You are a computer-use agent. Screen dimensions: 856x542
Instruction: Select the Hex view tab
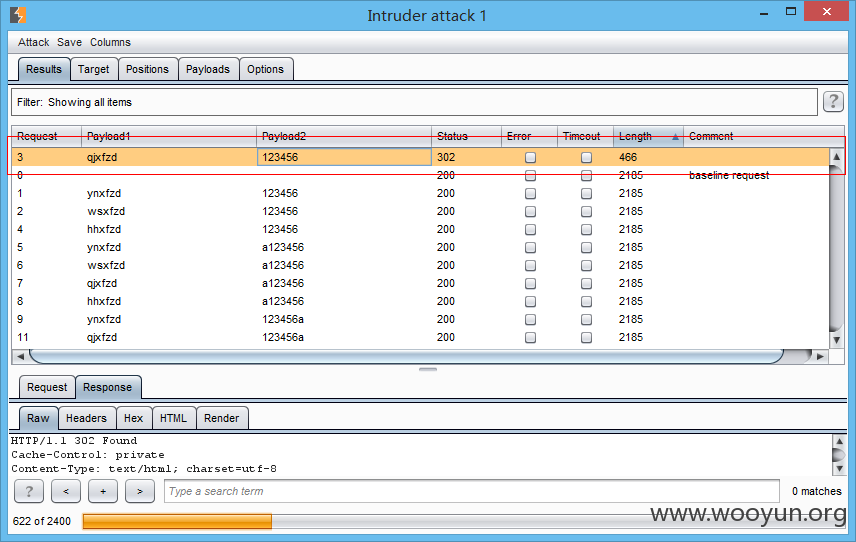pos(133,418)
